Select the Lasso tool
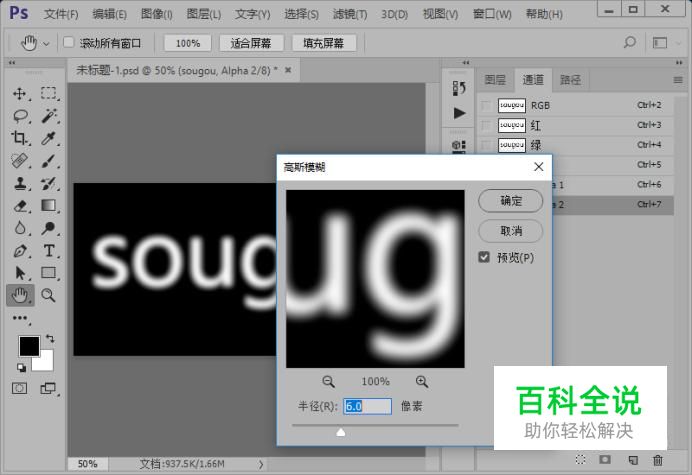The image size is (692, 475). [x=20, y=116]
